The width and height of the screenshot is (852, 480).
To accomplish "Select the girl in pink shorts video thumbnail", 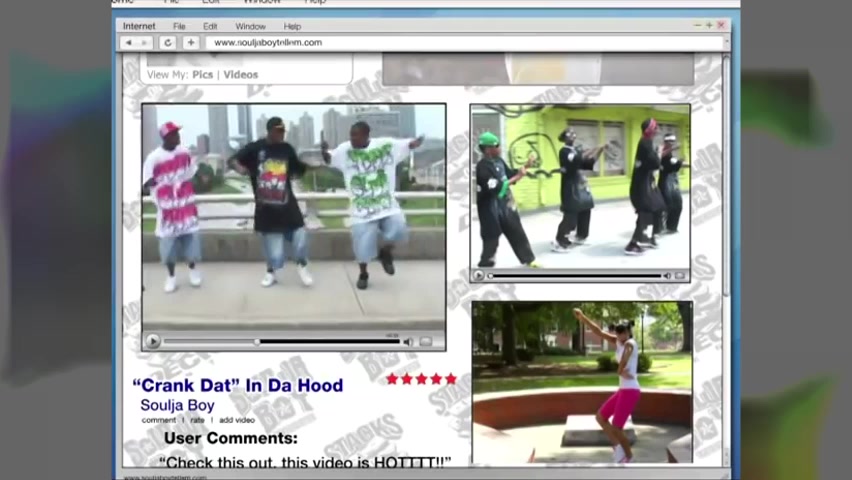I will 582,382.
